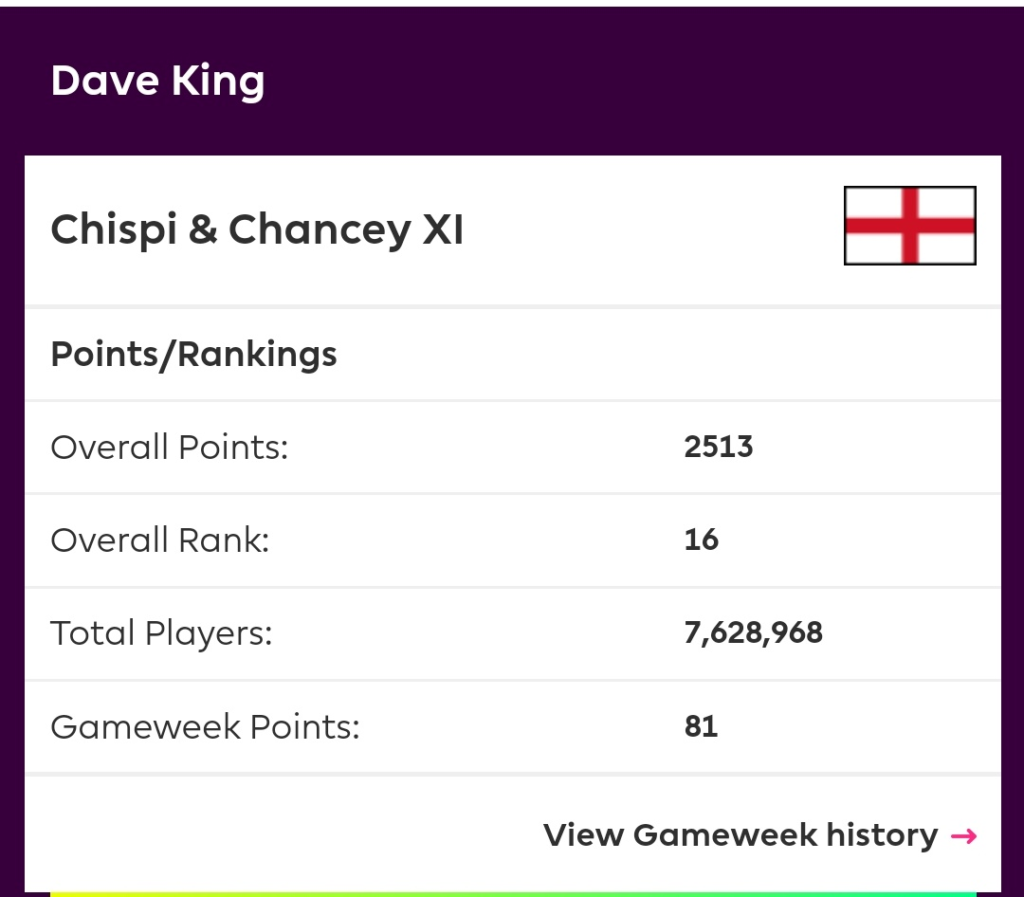Click the green gradient bar below the card
This screenshot has height=897, width=1024.
point(512,893)
